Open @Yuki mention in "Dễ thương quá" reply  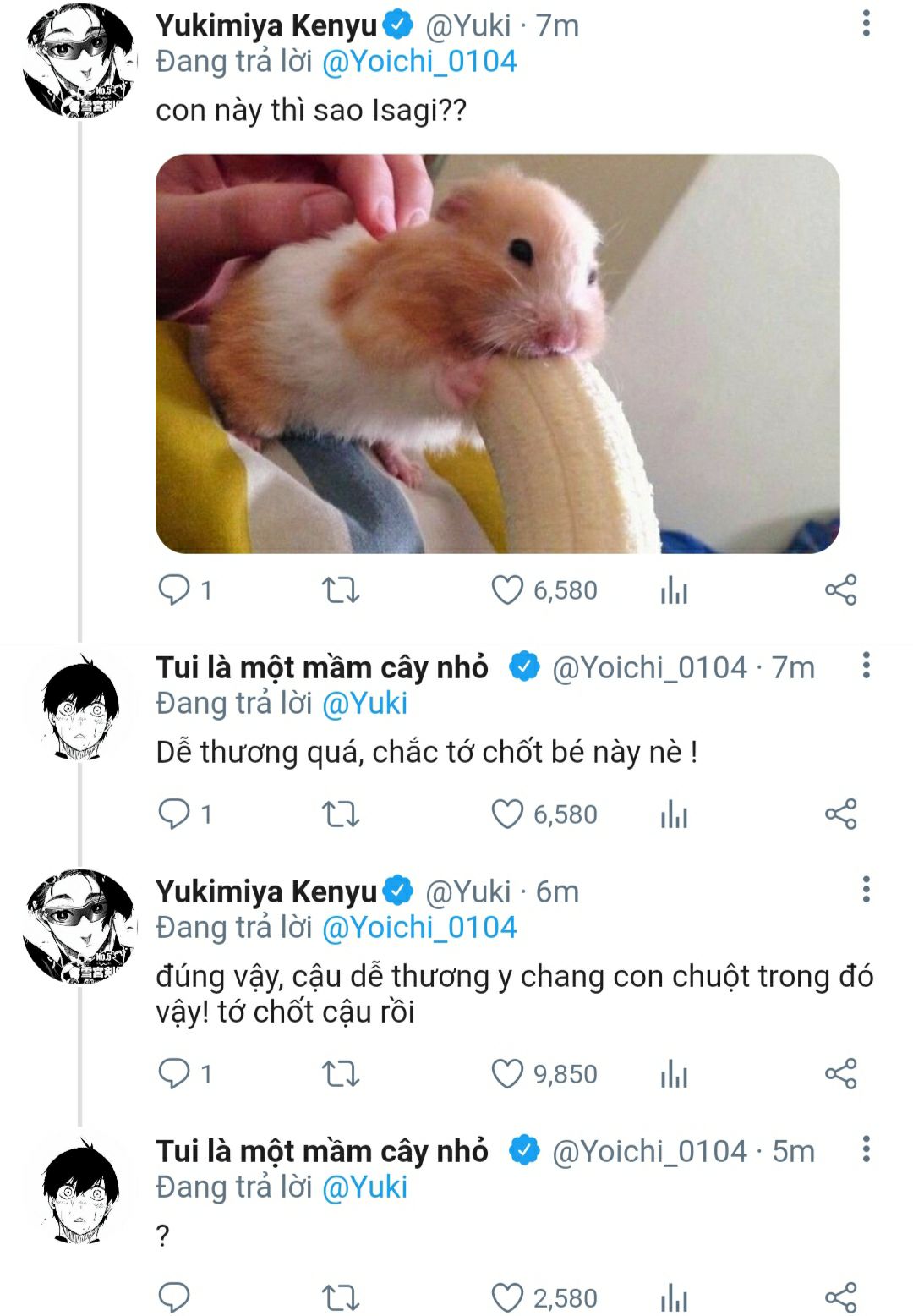click(365, 704)
